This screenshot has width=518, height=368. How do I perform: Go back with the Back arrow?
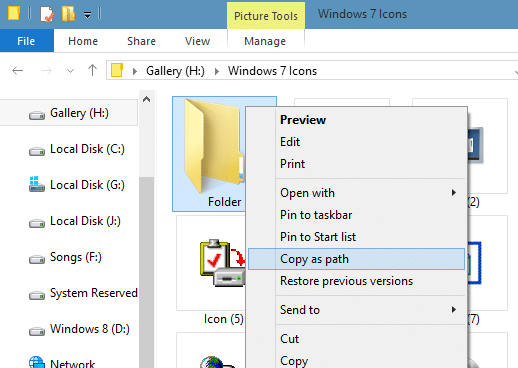point(18,71)
